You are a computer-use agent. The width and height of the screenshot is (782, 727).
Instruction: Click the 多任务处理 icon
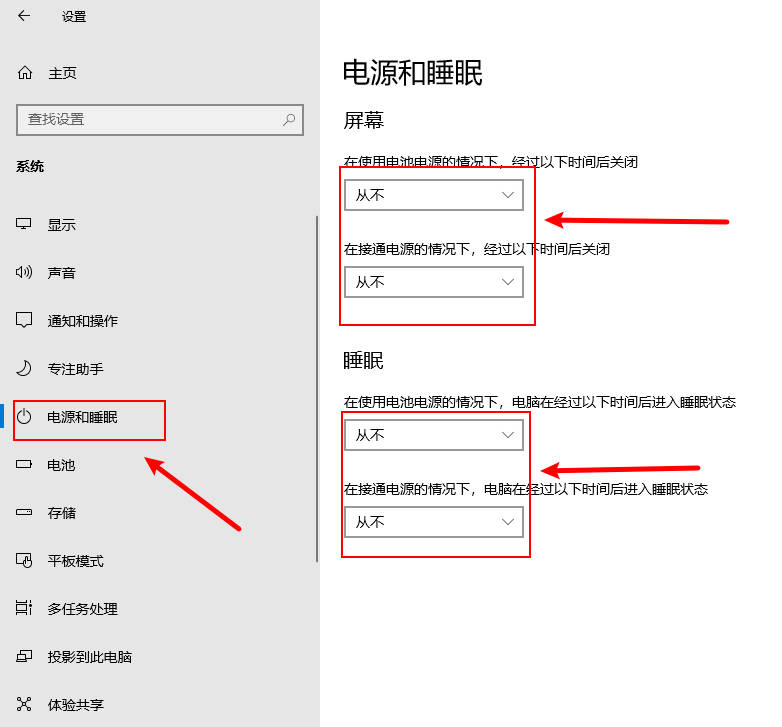coord(23,608)
